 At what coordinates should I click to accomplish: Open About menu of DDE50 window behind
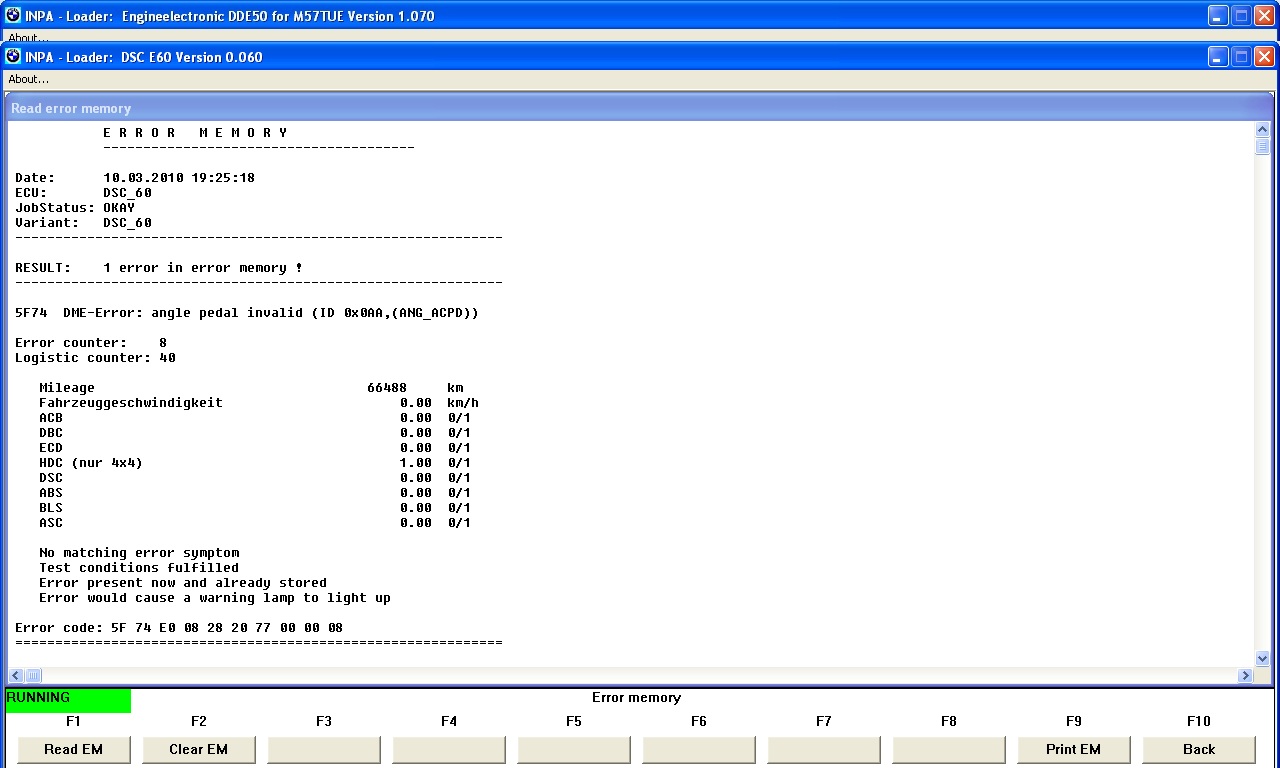click(28, 38)
